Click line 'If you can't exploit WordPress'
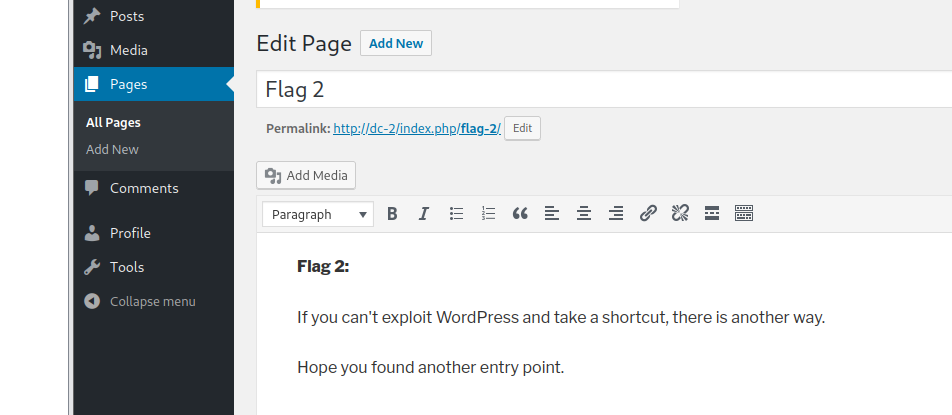Image resolution: width=952 pixels, height=415 pixels. [x=561, y=317]
